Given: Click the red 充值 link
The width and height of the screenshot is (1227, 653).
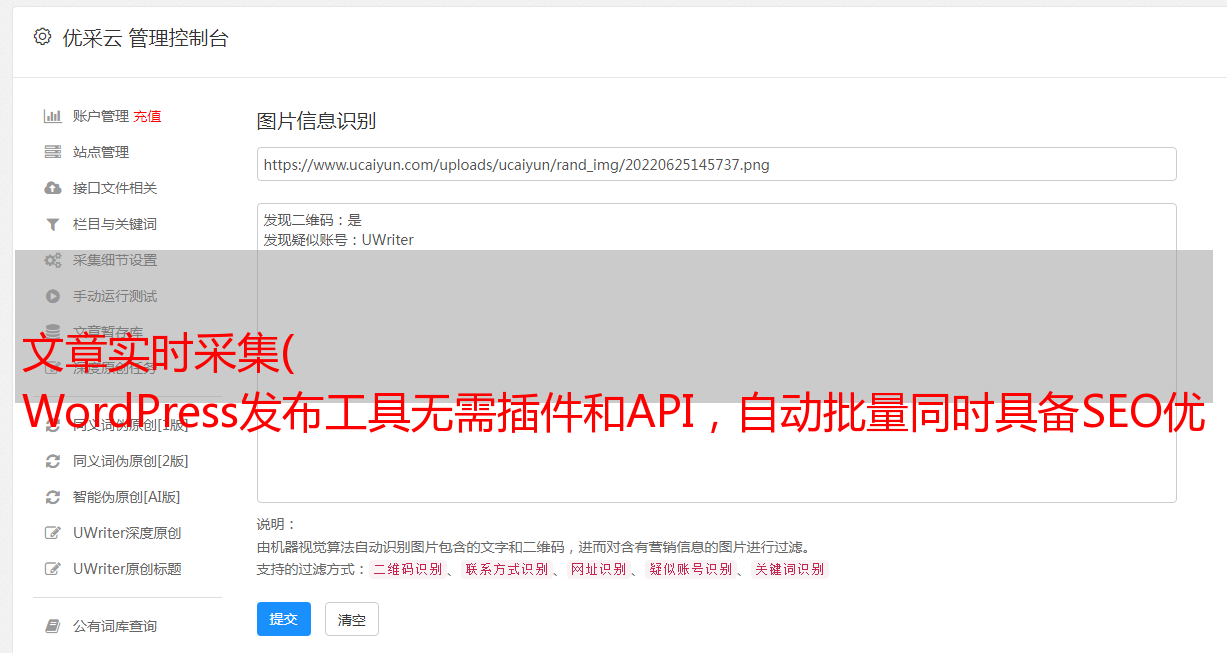Looking at the screenshot, I should coord(147,116).
